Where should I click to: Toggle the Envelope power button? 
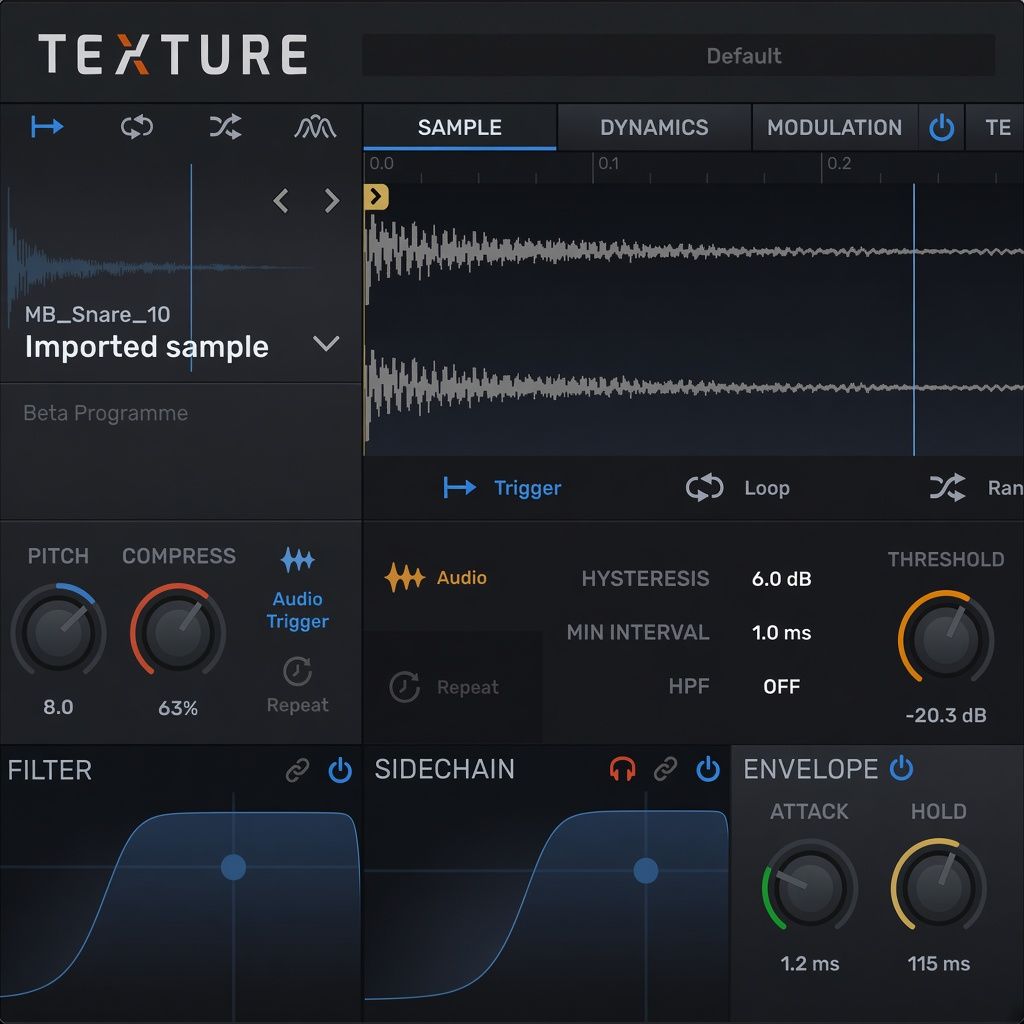coord(901,767)
